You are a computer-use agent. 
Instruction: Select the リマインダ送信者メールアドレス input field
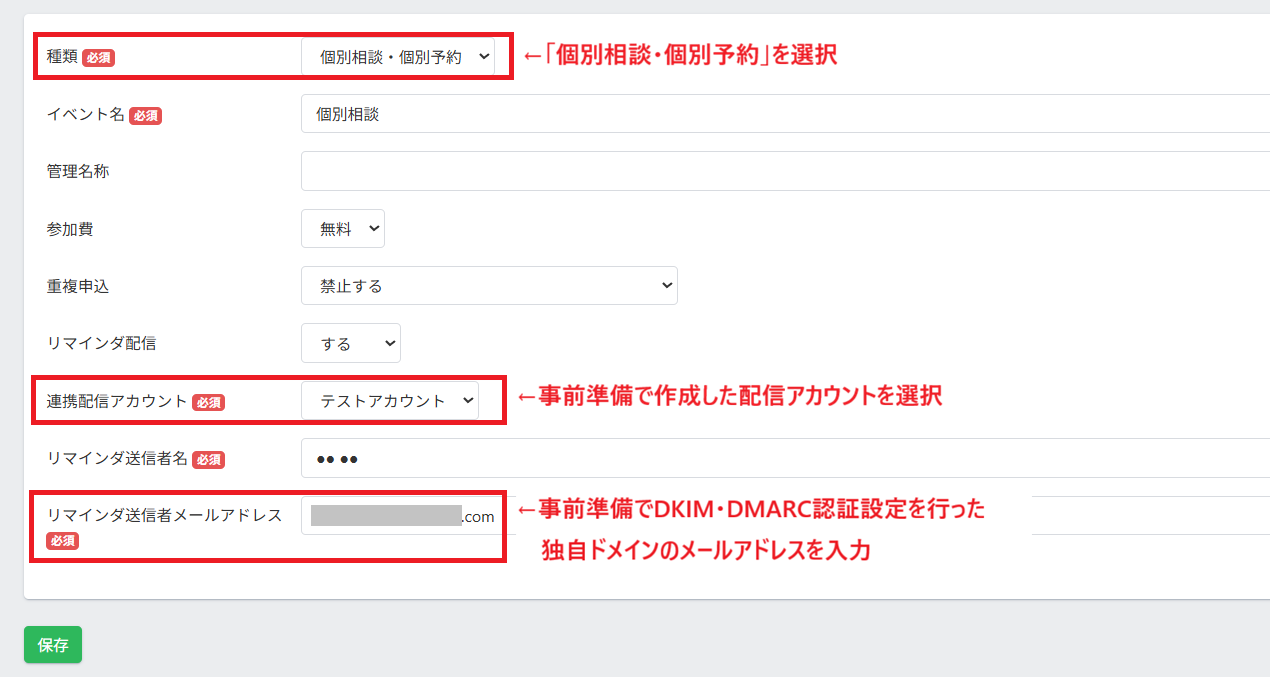(x=402, y=516)
